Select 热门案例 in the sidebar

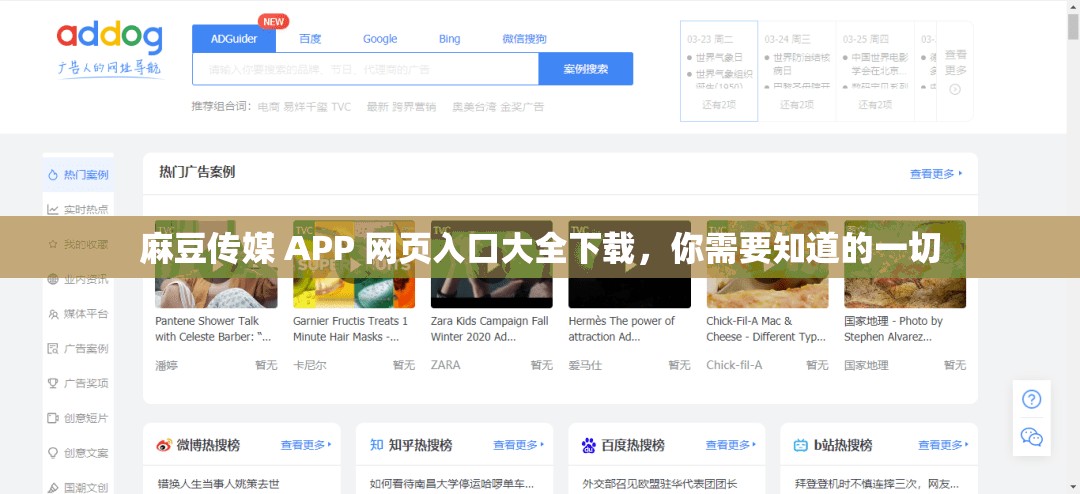[79, 175]
